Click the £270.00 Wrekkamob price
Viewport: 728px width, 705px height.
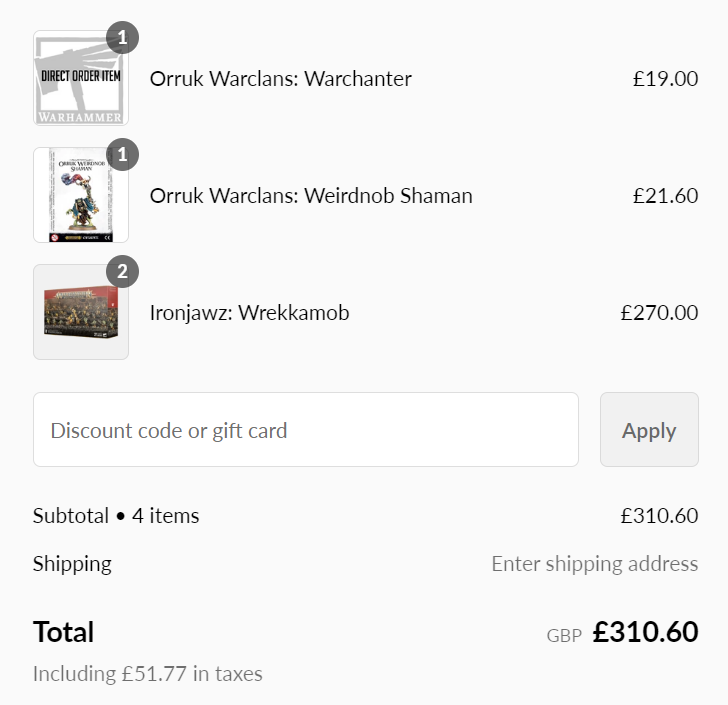tap(659, 313)
